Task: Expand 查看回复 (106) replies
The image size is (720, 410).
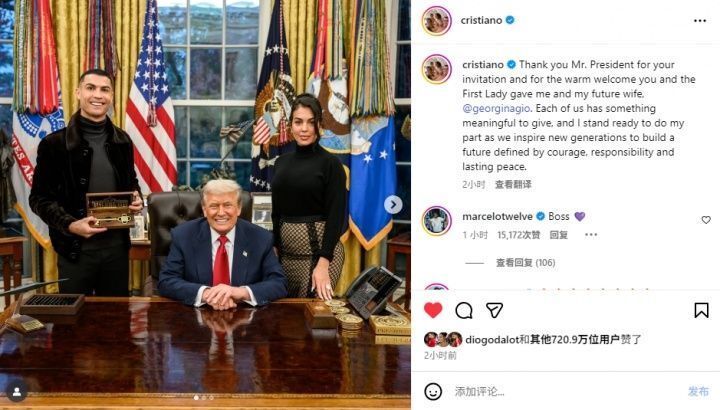Action: (525, 263)
